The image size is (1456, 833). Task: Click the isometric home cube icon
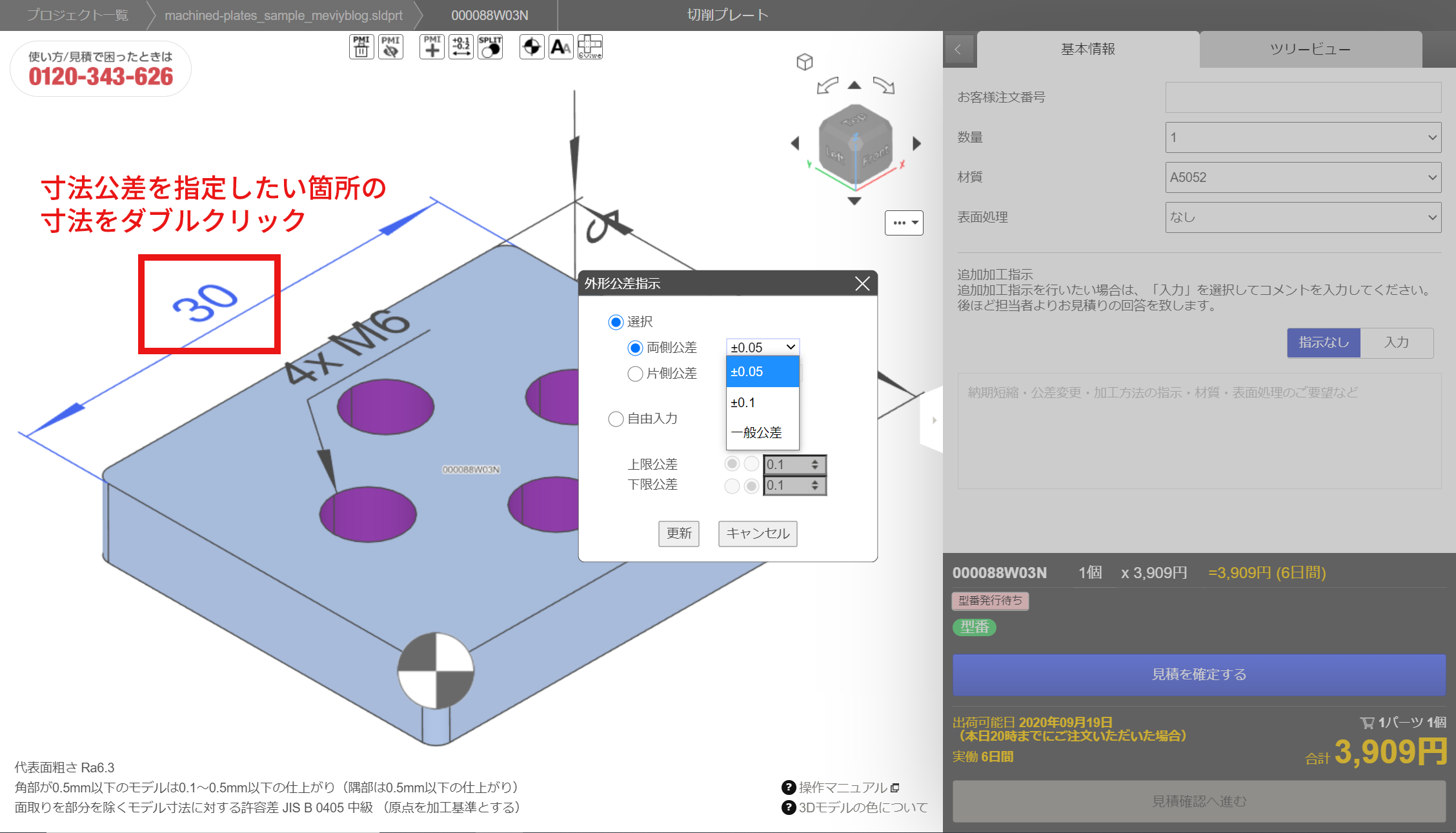pos(804,62)
